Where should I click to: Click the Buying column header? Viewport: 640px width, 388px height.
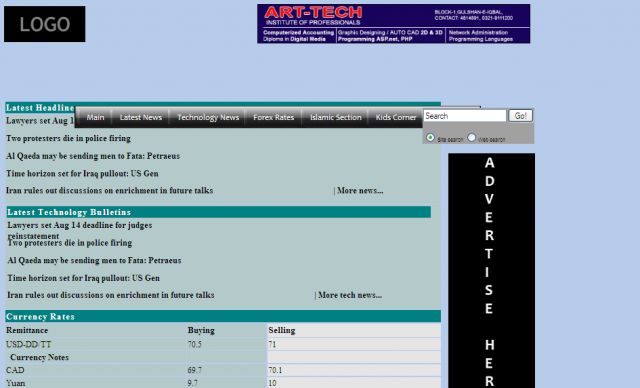click(201, 330)
